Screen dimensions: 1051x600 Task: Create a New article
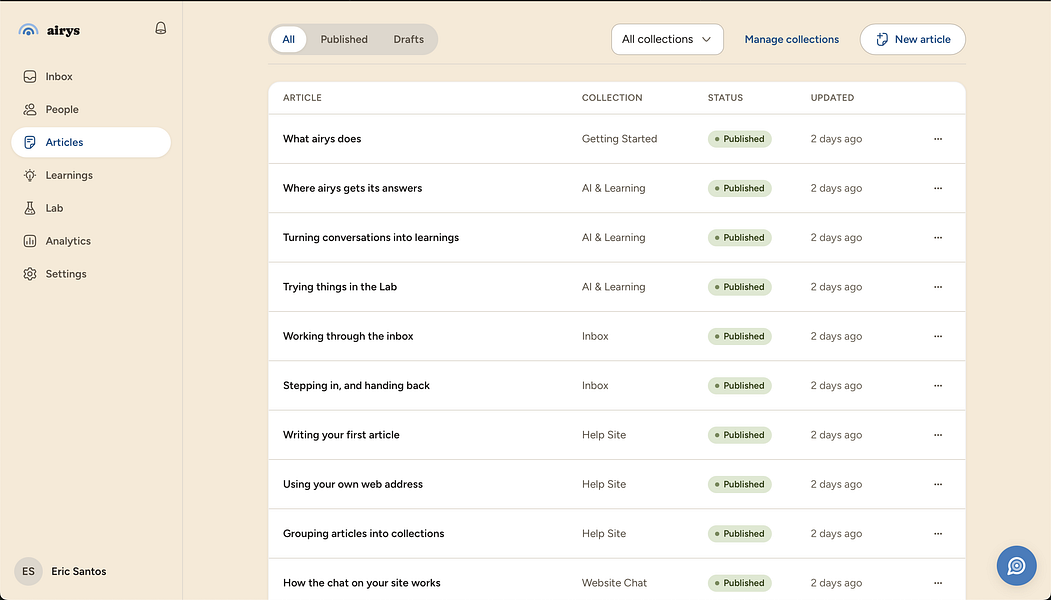tap(912, 40)
